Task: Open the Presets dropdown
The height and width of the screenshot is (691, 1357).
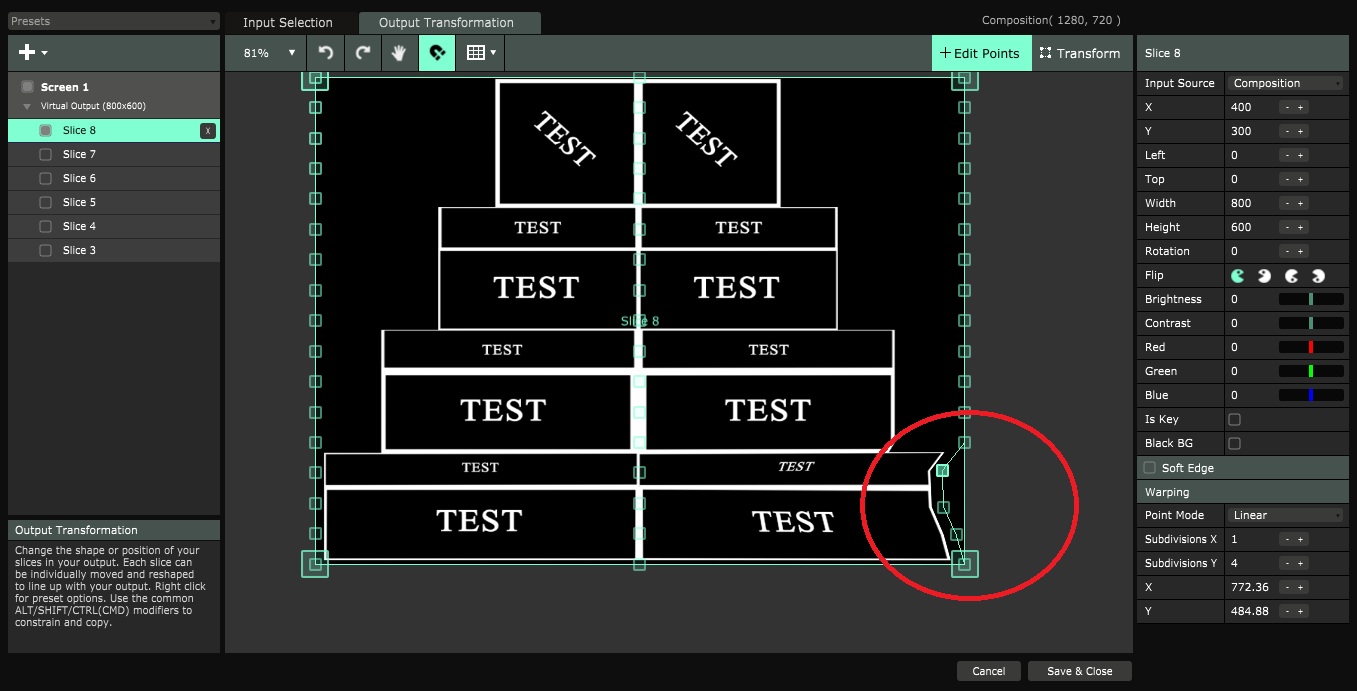Action: click(x=114, y=21)
